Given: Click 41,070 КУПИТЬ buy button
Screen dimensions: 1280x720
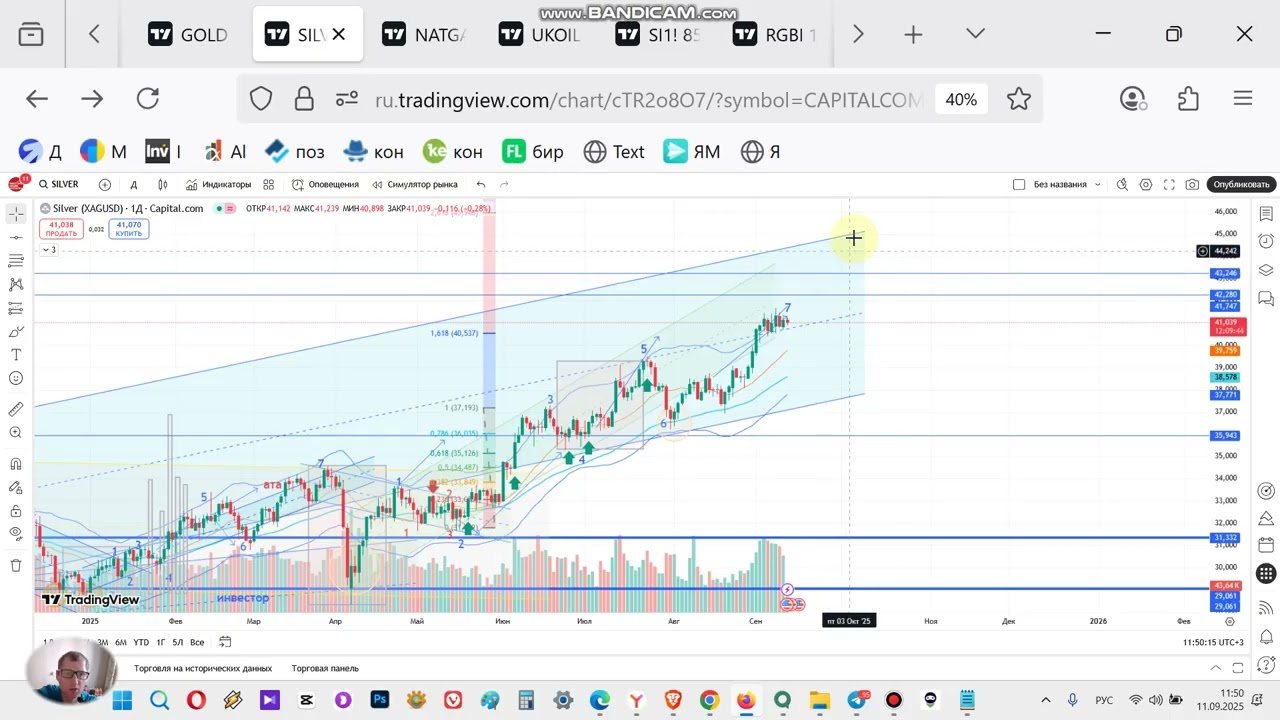Looking at the screenshot, I should pos(128,229).
